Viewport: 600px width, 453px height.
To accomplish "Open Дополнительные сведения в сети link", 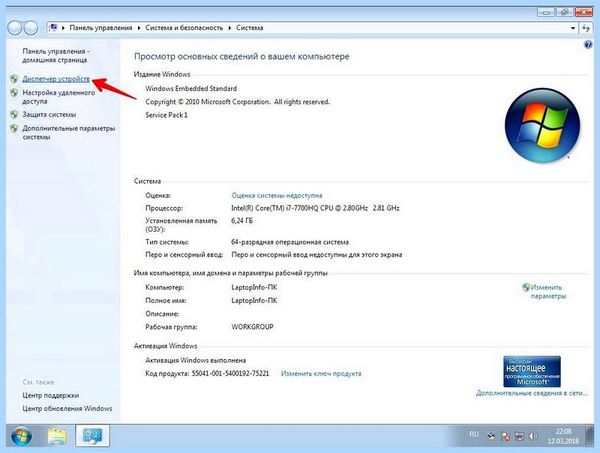I will pyautogui.click(x=532, y=393).
